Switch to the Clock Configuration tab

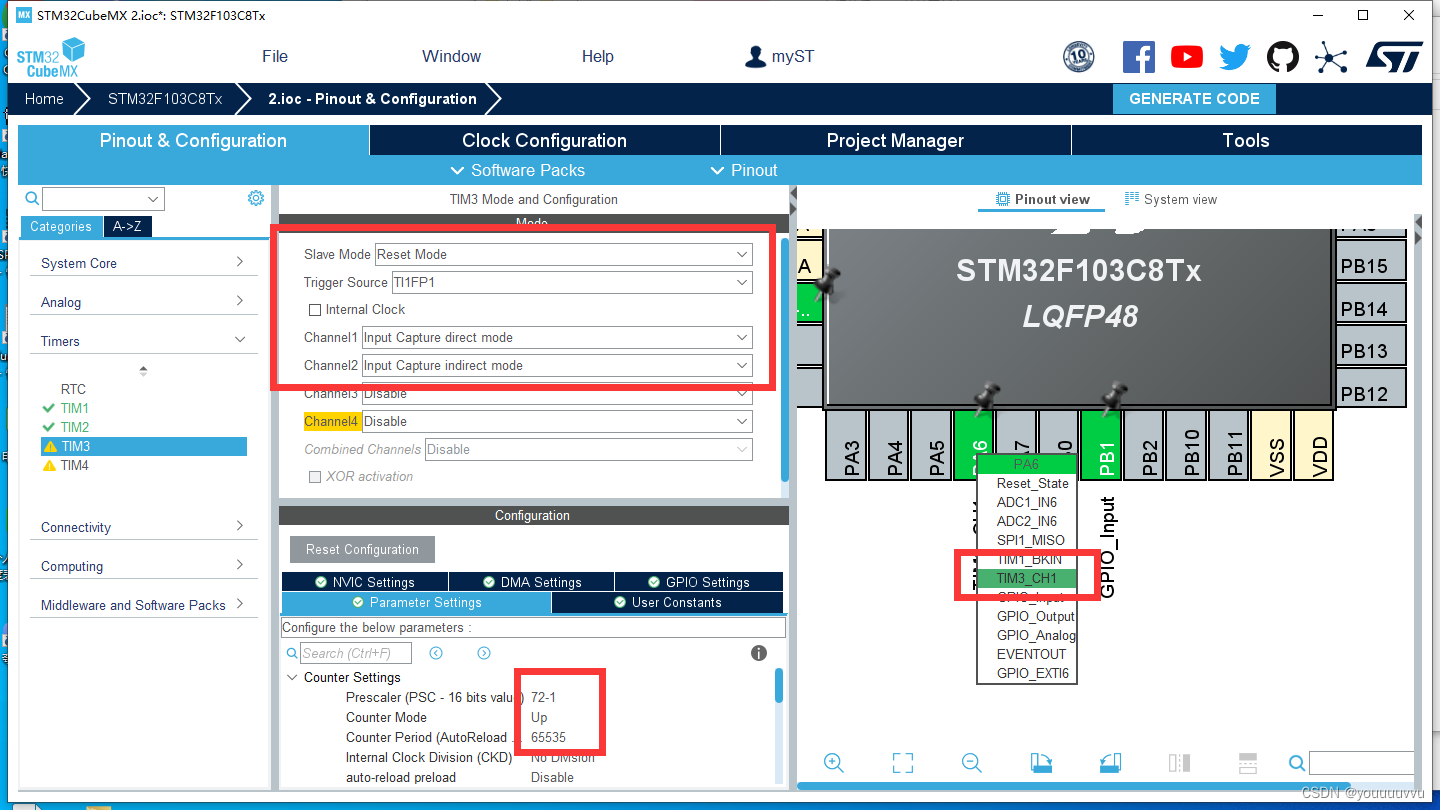tap(545, 141)
